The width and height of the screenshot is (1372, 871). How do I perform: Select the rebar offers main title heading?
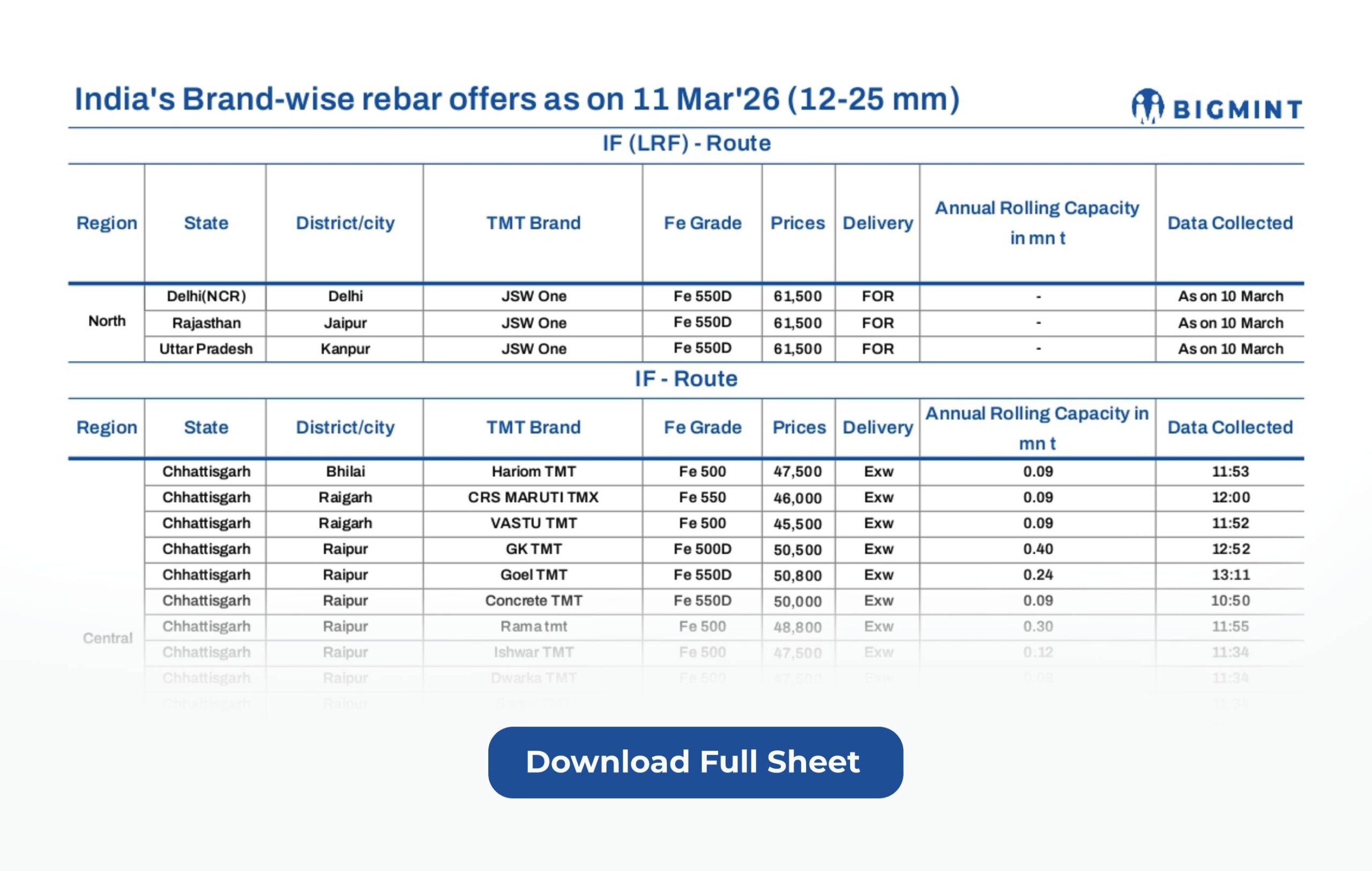[x=517, y=99]
